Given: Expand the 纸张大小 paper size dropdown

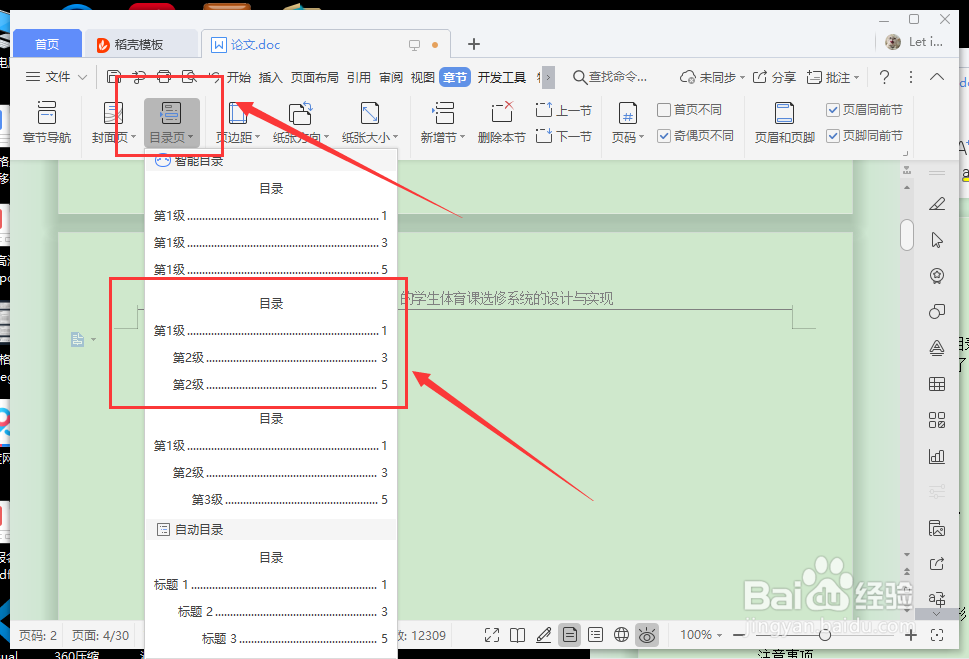Looking at the screenshot, I should pyautogui.click(x=371, y=136).
